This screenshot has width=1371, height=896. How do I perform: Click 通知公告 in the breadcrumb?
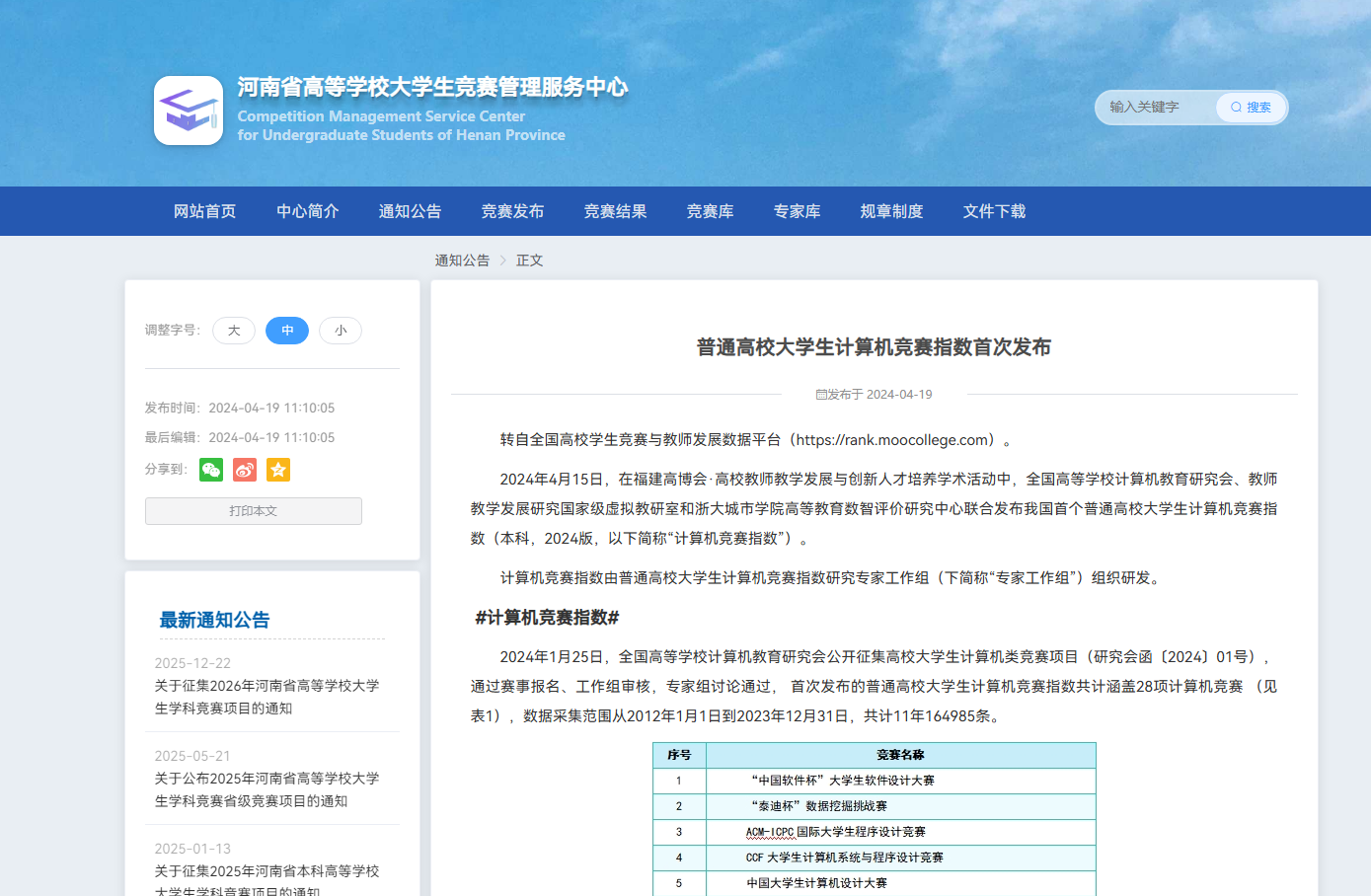coord(463,261)
